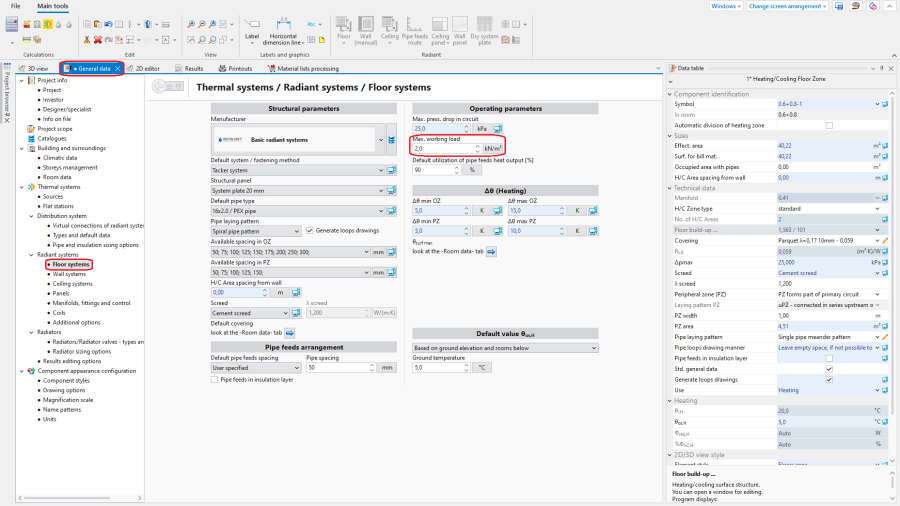The image size is (900, 506).
Task: Click apply icon next to System plate 20 mm
Action: point(391,190)
